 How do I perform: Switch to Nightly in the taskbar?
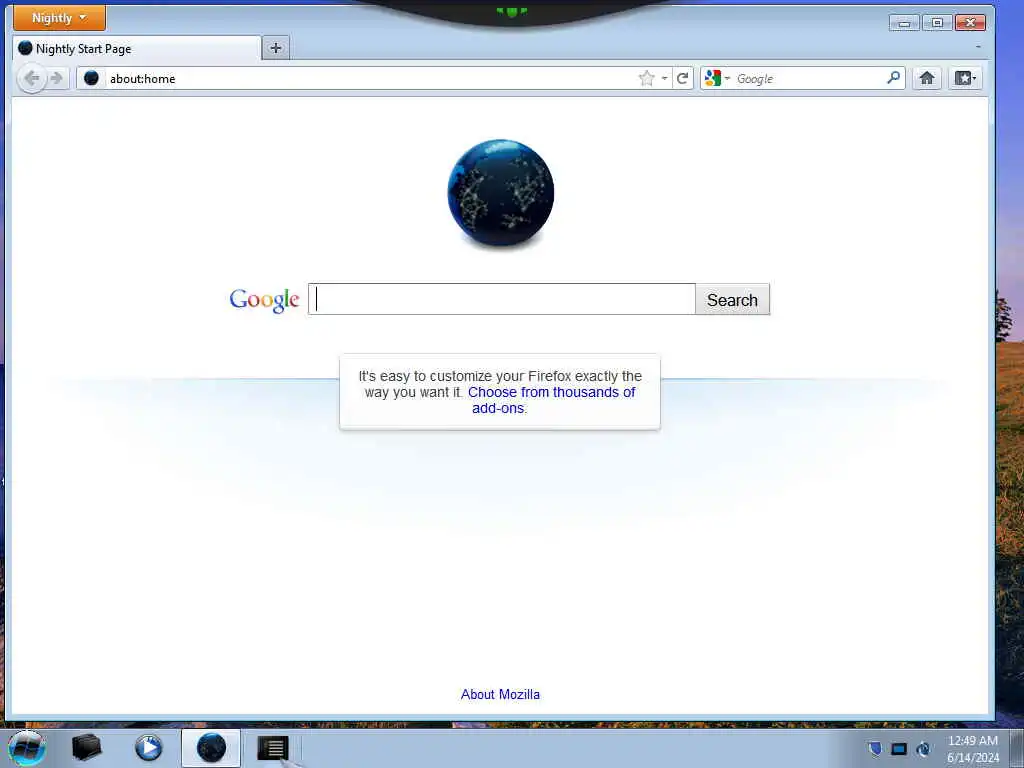pyautogui.click(x=211, y=748)
